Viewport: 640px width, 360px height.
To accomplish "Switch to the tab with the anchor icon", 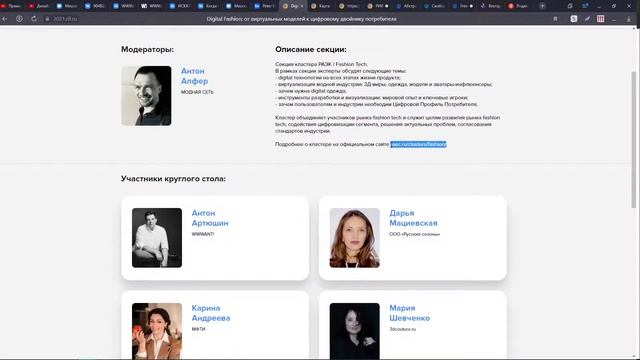I will (491, 6).
